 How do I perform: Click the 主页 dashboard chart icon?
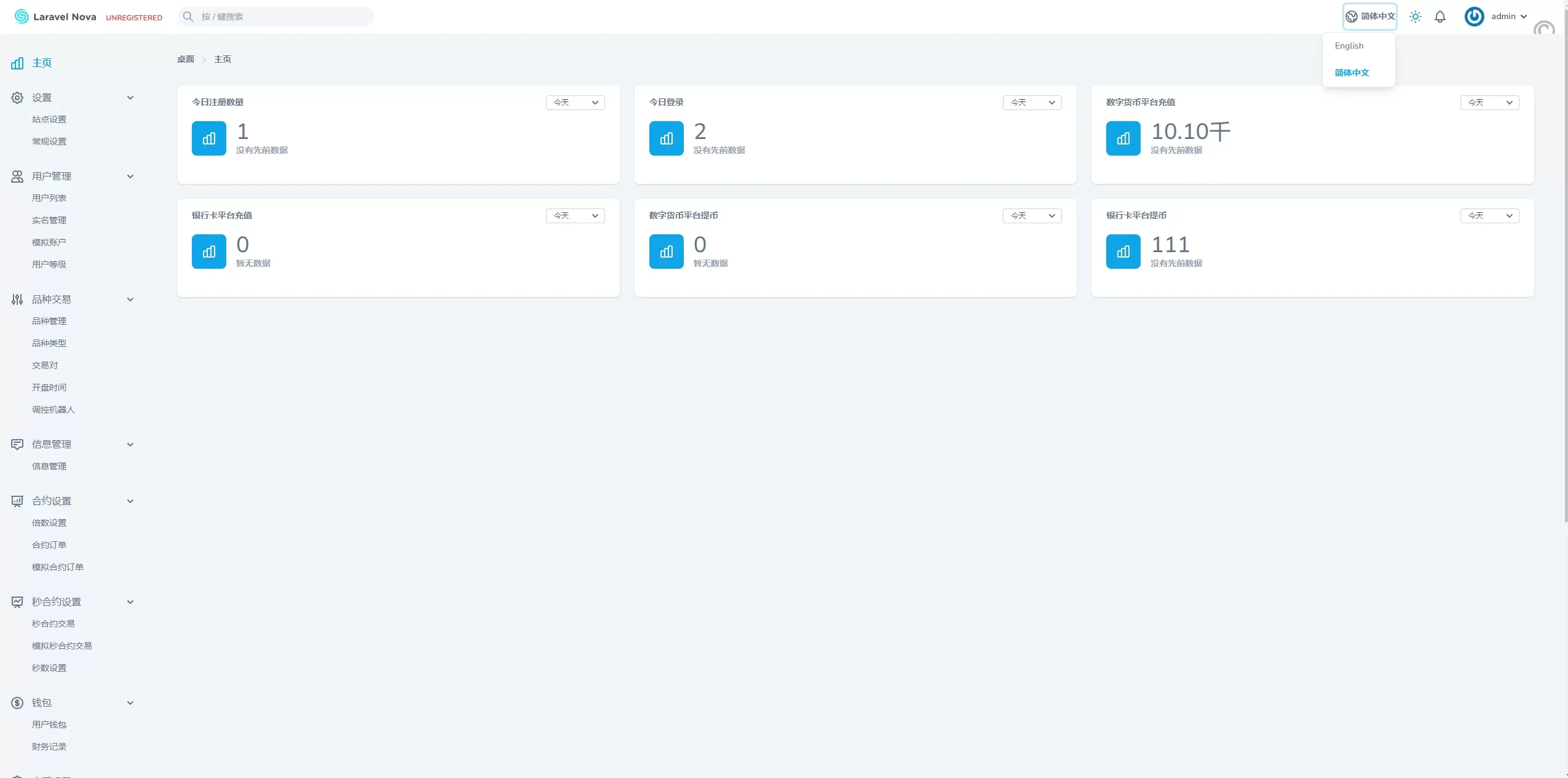point(17,63)
